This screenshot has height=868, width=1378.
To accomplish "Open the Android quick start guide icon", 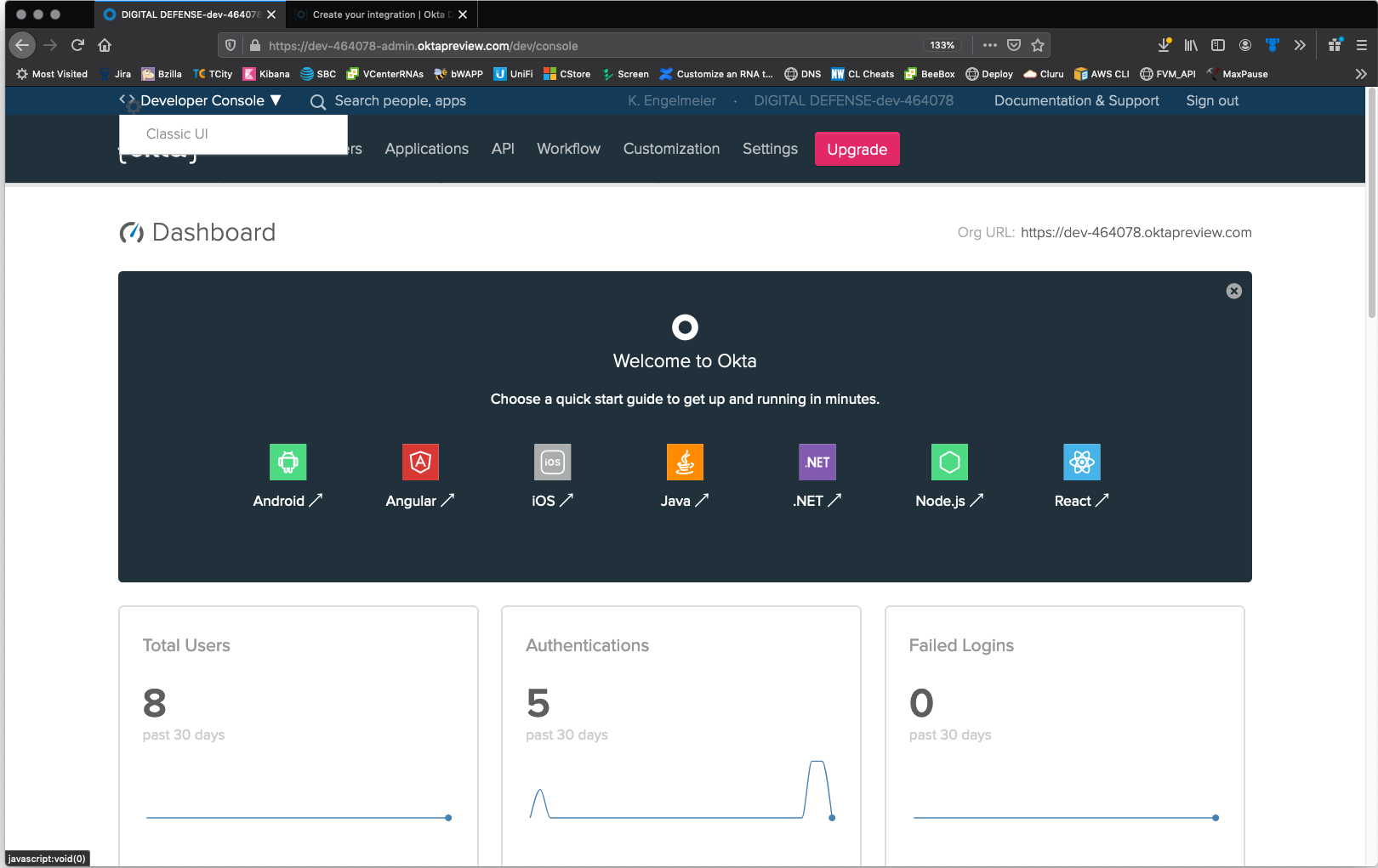I will (288, 462).
